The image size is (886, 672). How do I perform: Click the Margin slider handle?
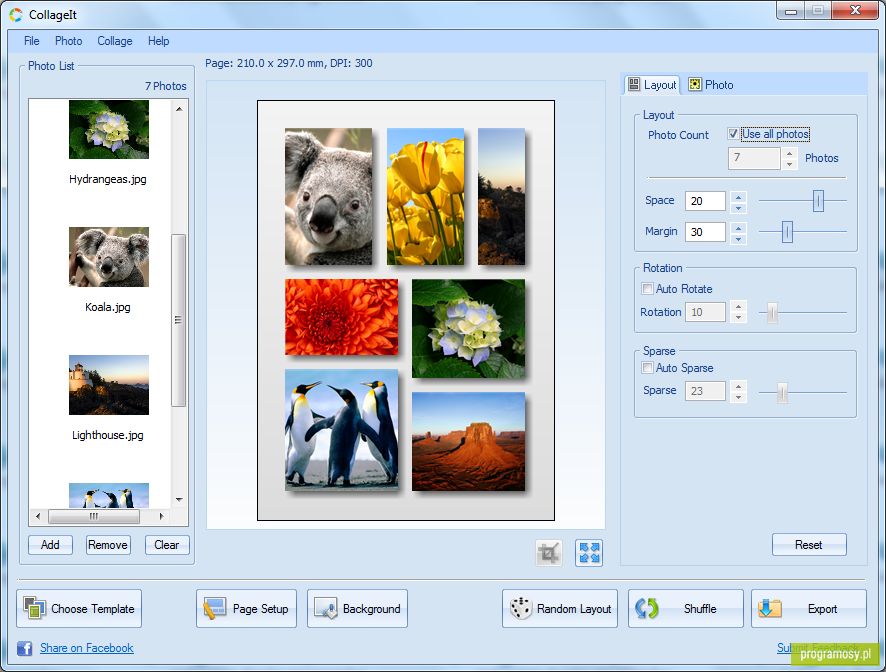point(787,232)
